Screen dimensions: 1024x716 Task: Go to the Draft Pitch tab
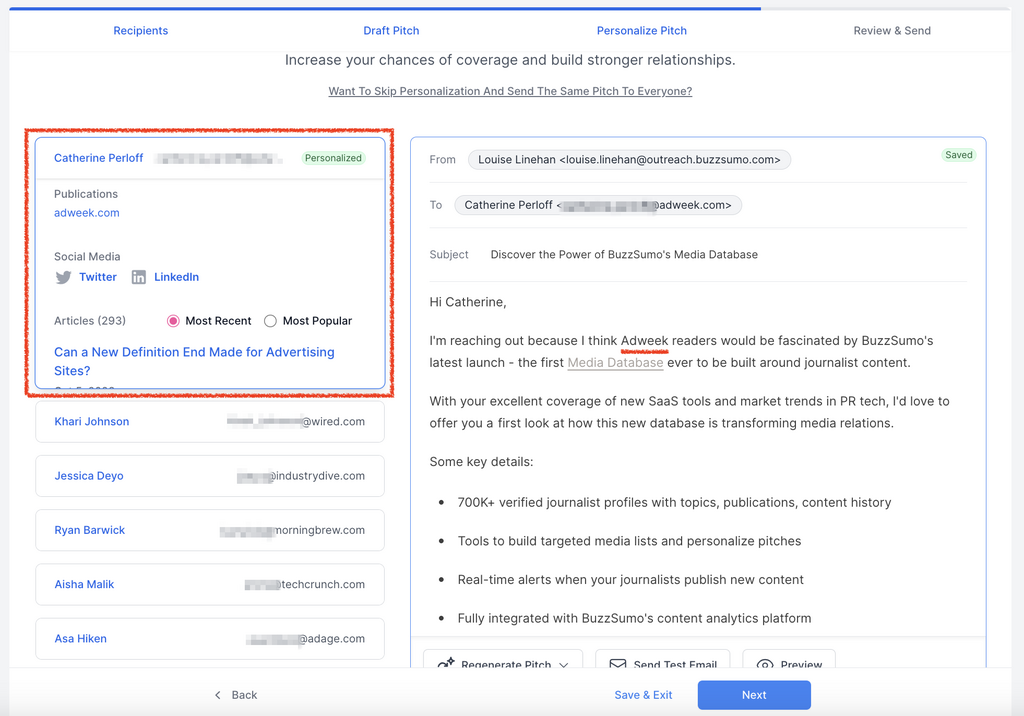391,31
